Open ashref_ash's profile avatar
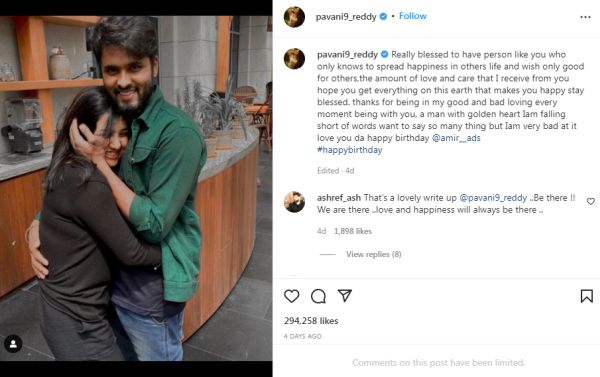Image resolution: width=600 pixels, height=377 pixels. 294,202
